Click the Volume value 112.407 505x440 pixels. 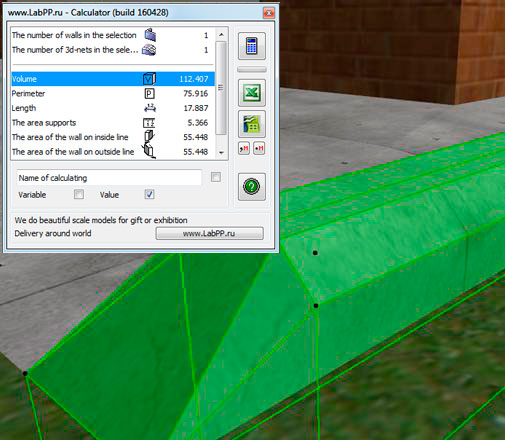194,79
